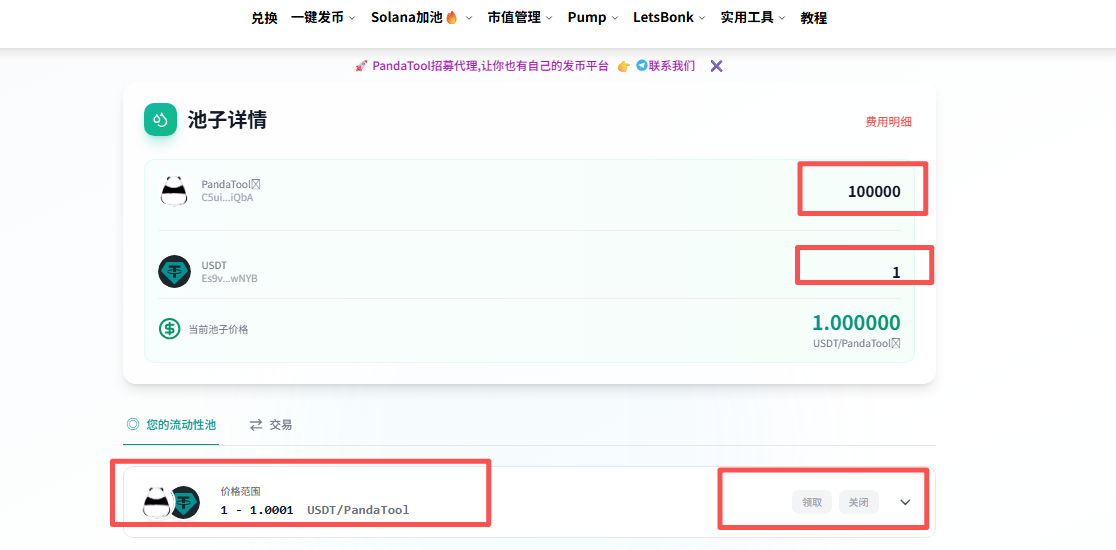Open the 一键发币 dropdown menu

(x=322, y=18)
